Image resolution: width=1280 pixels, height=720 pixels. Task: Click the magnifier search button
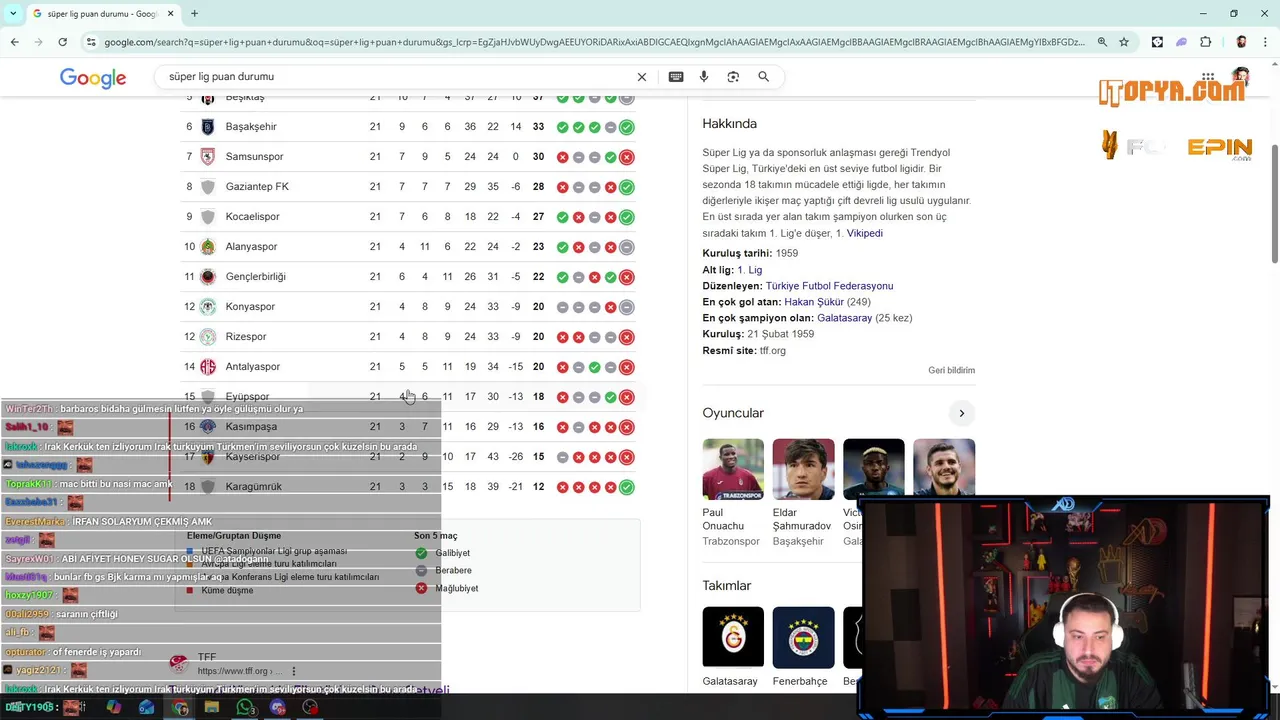click(763, 77)
